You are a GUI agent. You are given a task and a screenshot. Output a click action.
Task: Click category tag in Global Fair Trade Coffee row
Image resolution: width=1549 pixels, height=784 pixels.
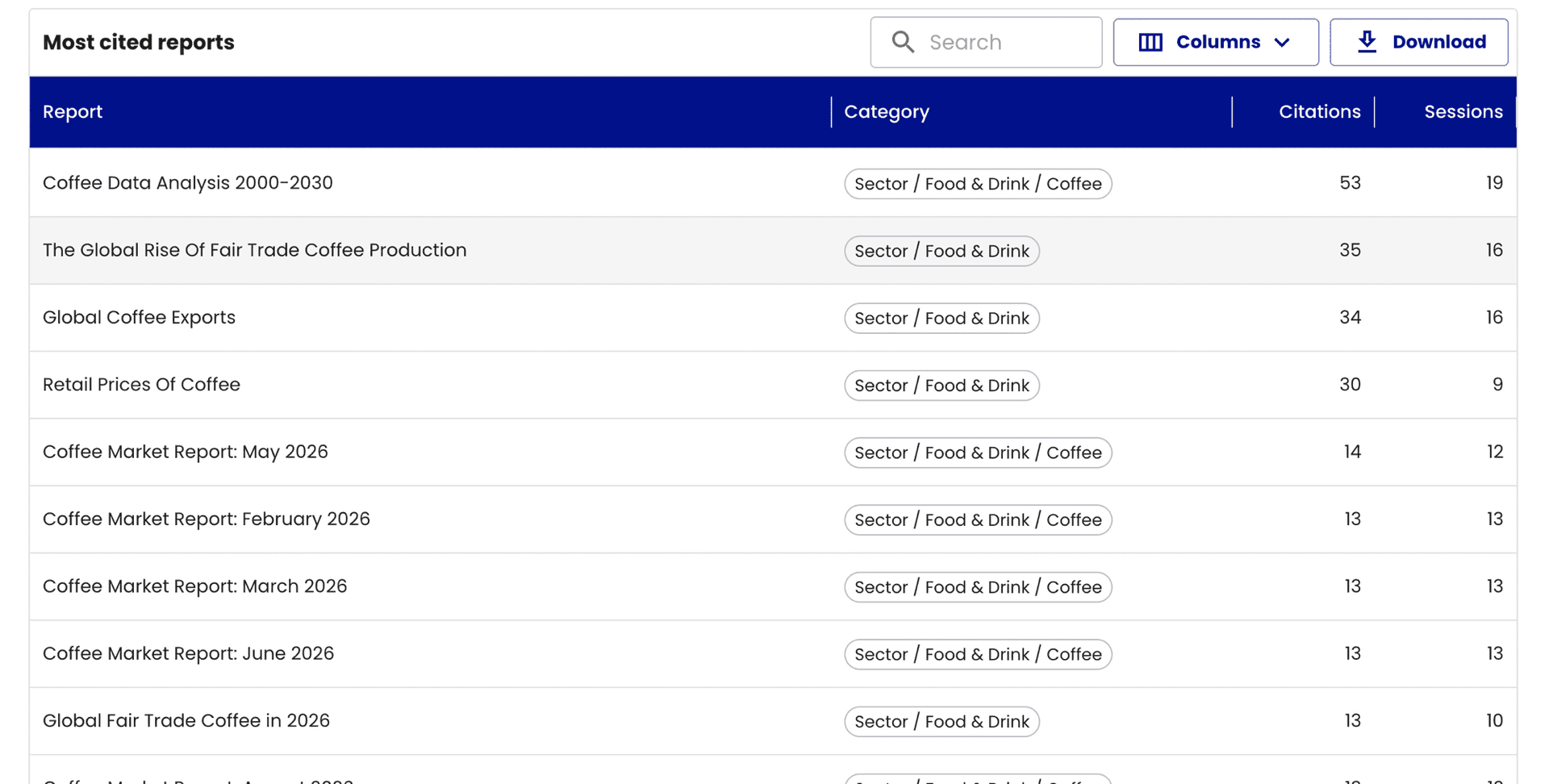942,722
